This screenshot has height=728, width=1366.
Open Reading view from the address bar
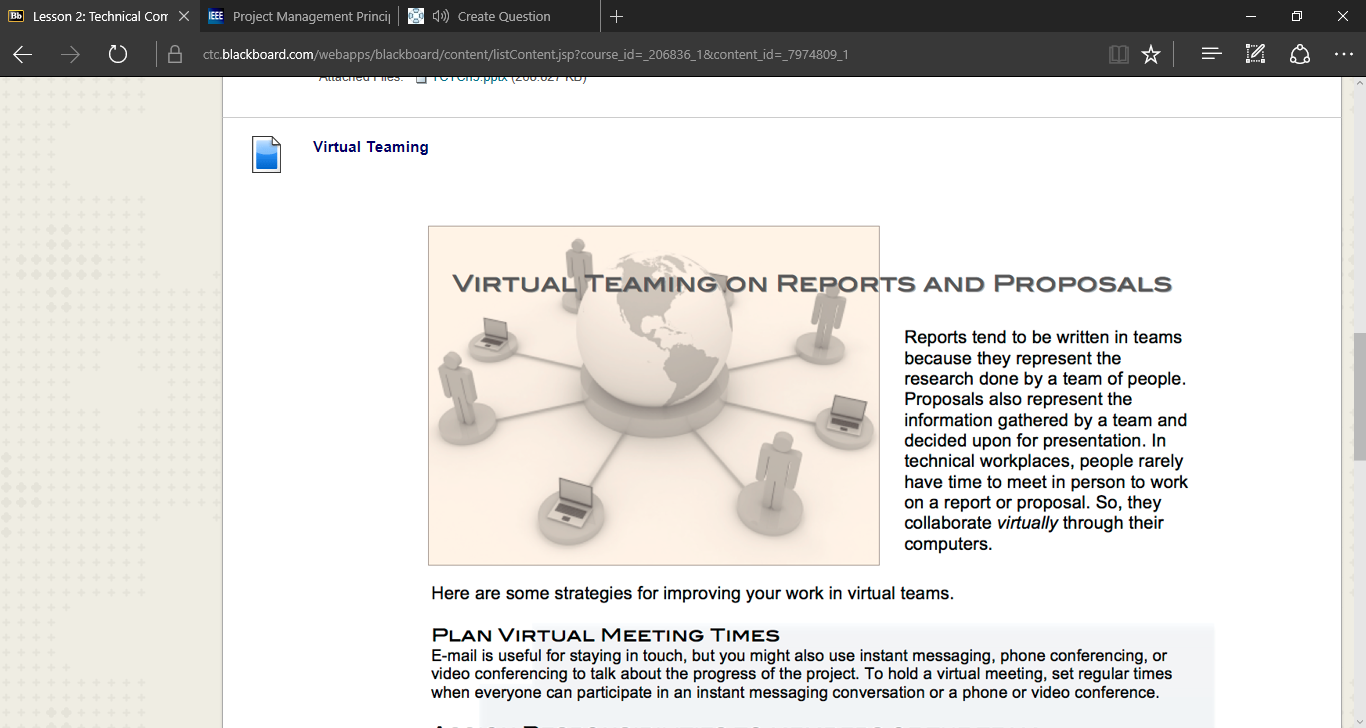1119,54
